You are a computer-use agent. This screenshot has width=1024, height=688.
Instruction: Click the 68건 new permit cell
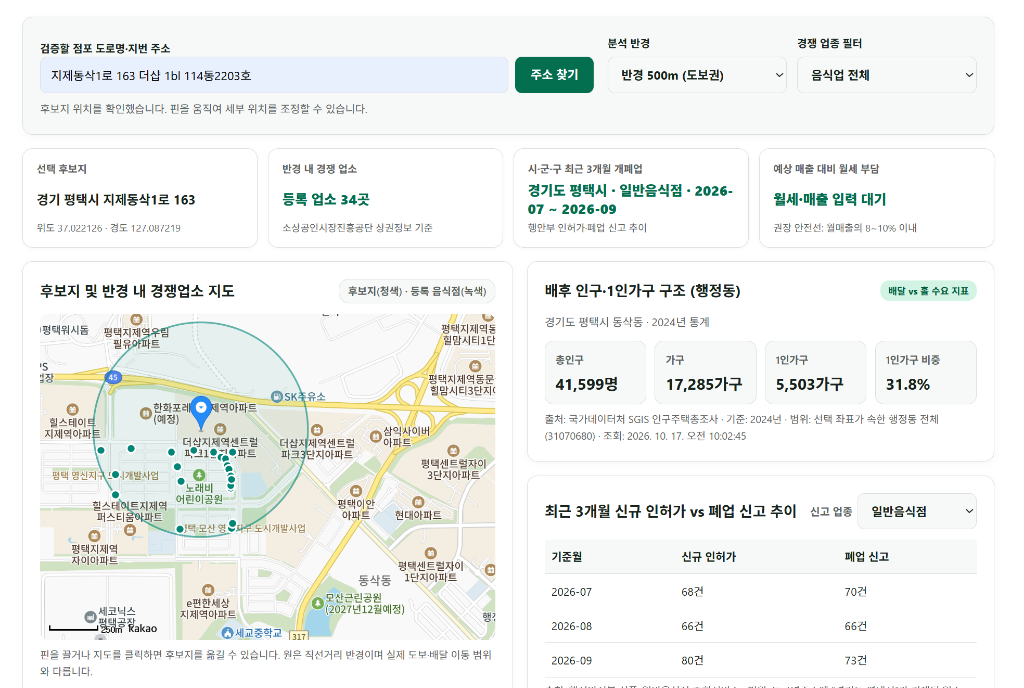692,592
